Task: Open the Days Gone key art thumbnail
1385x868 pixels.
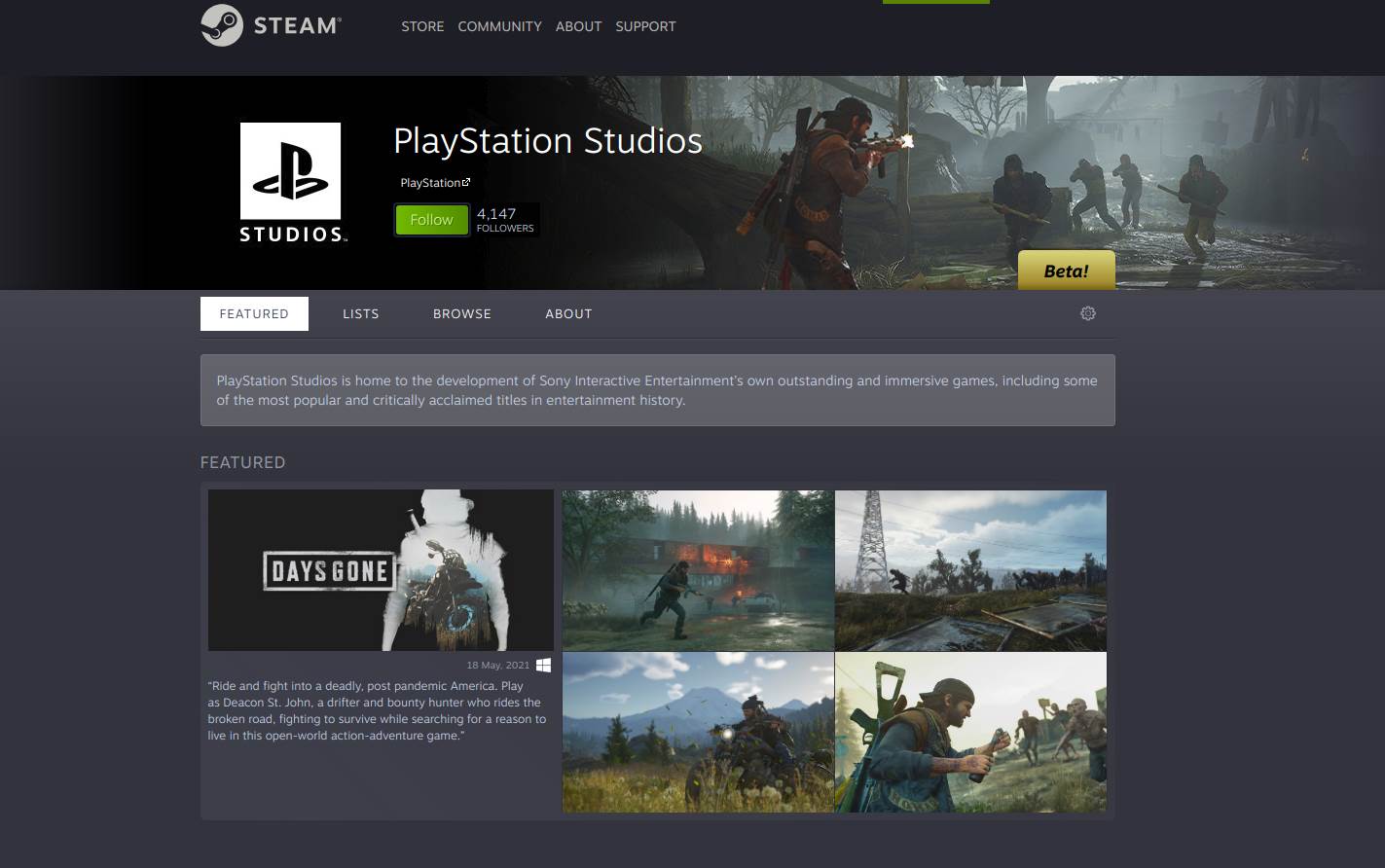Action: click(x=381, y=570)
